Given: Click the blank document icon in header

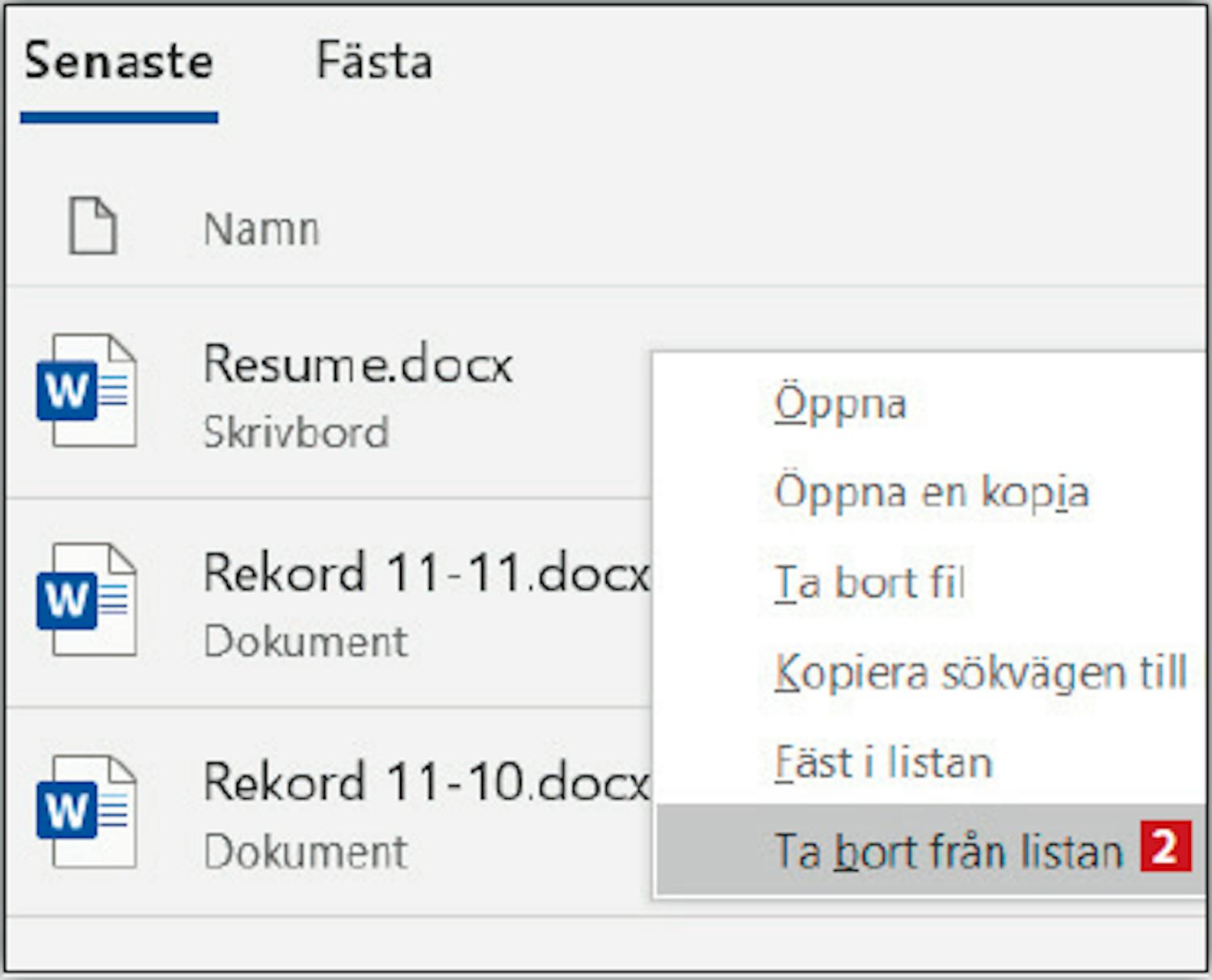Looking at the screenshot, I should coord(92,226).
